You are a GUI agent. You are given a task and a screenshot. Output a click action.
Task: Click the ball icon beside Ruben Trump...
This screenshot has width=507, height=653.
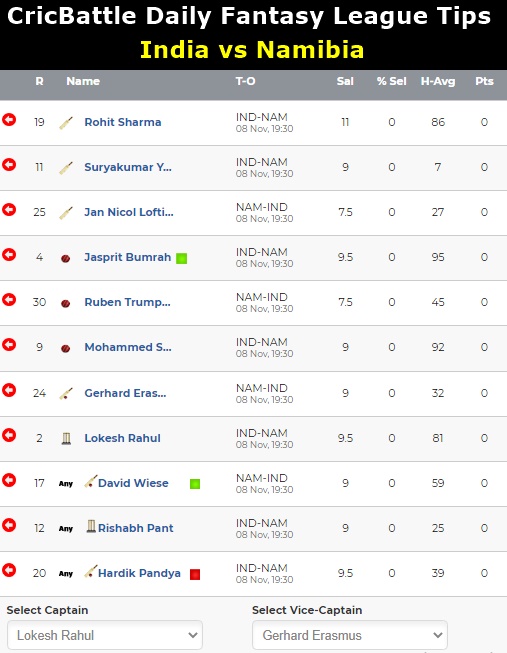[x=65, y=303]
